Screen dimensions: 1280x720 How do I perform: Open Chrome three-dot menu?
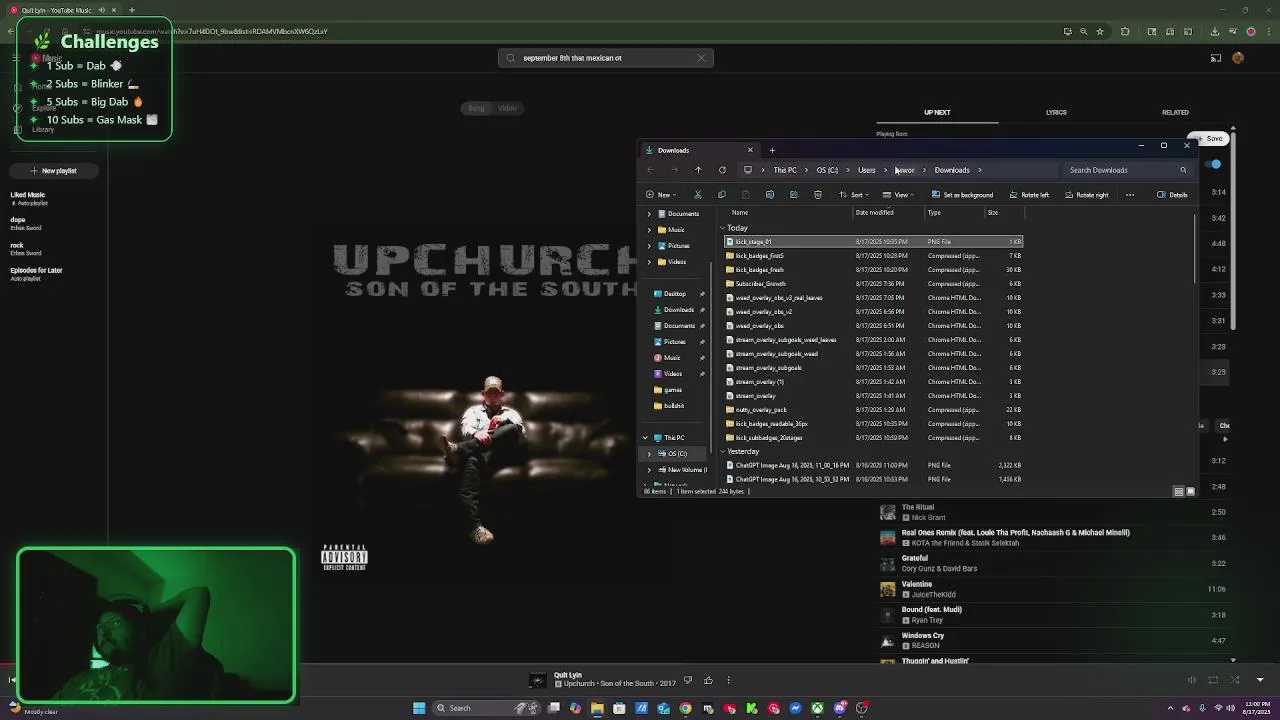tap(1267, 32)
